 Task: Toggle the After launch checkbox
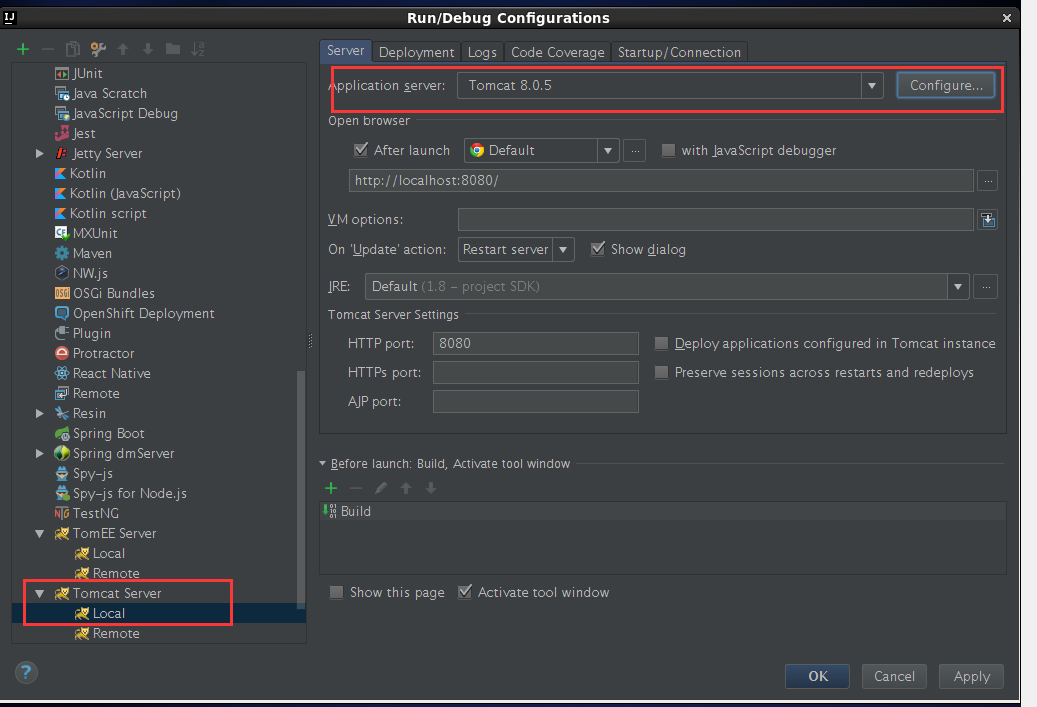pyautogui.click(x=361, y=150)
